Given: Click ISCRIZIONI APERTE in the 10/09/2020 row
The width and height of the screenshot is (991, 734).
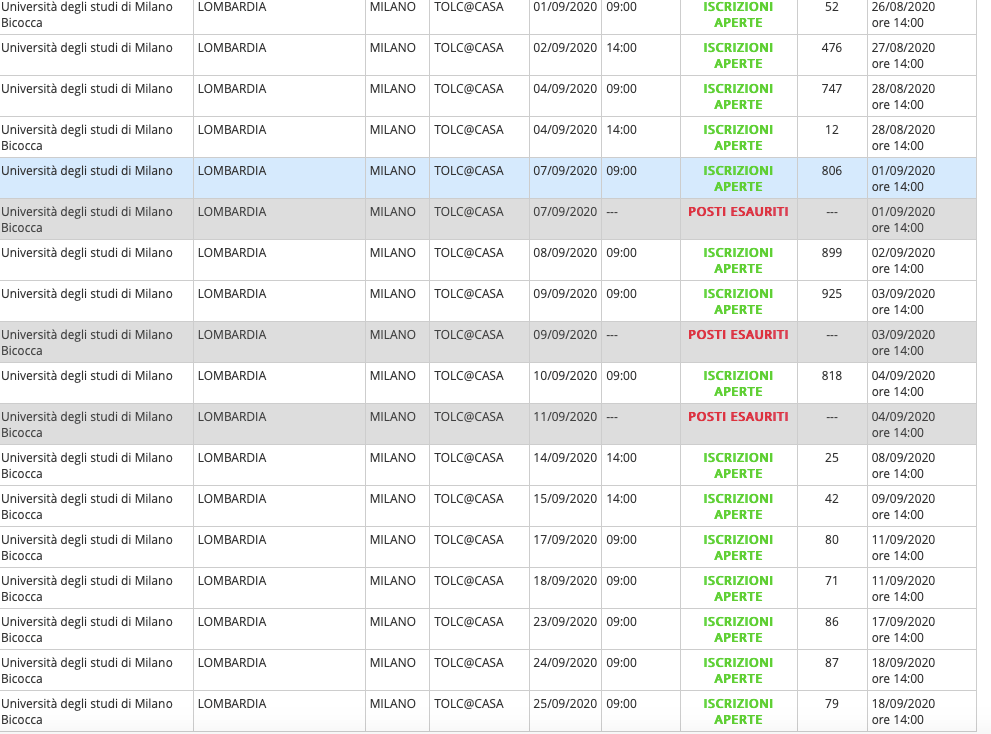Looking at the screenshot, I should (x=738, y=384).
